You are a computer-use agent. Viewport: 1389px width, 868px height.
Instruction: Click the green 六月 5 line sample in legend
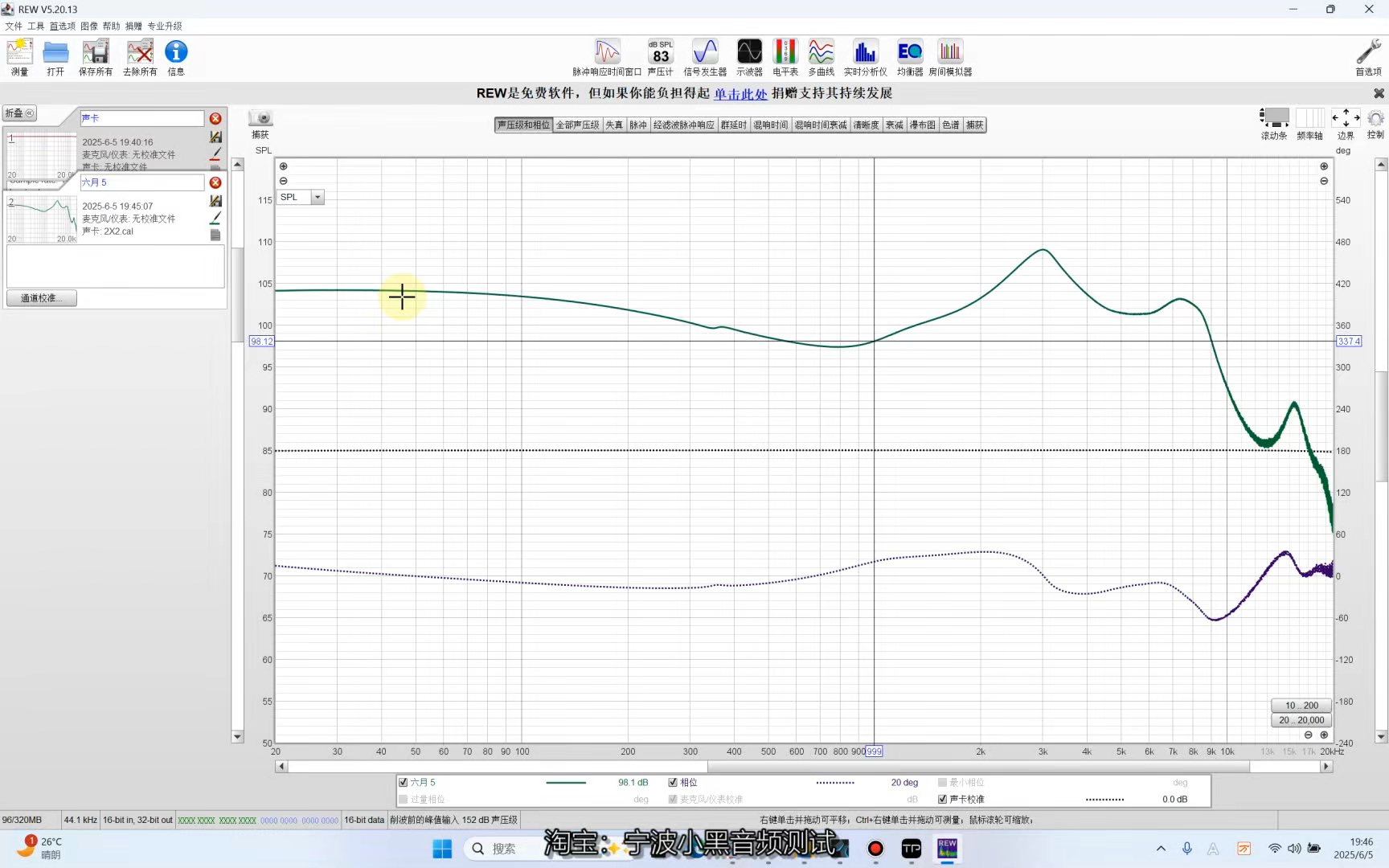[566, 782]
